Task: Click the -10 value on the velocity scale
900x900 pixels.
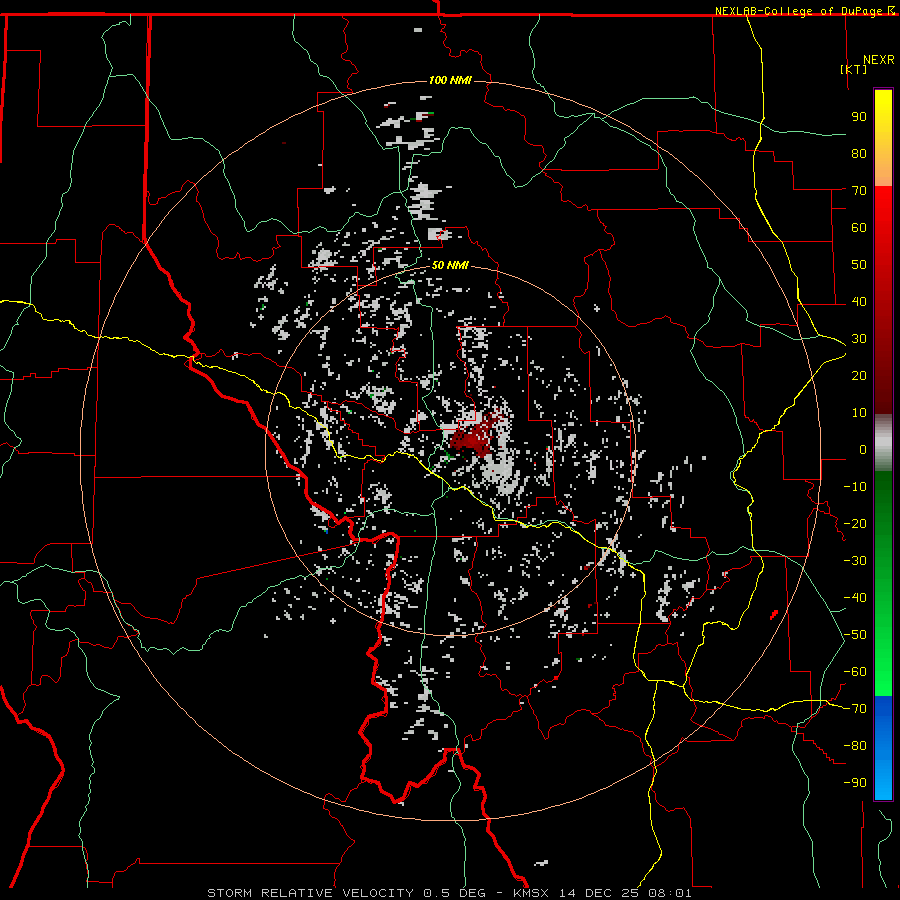Action: [x=855, y=487]
